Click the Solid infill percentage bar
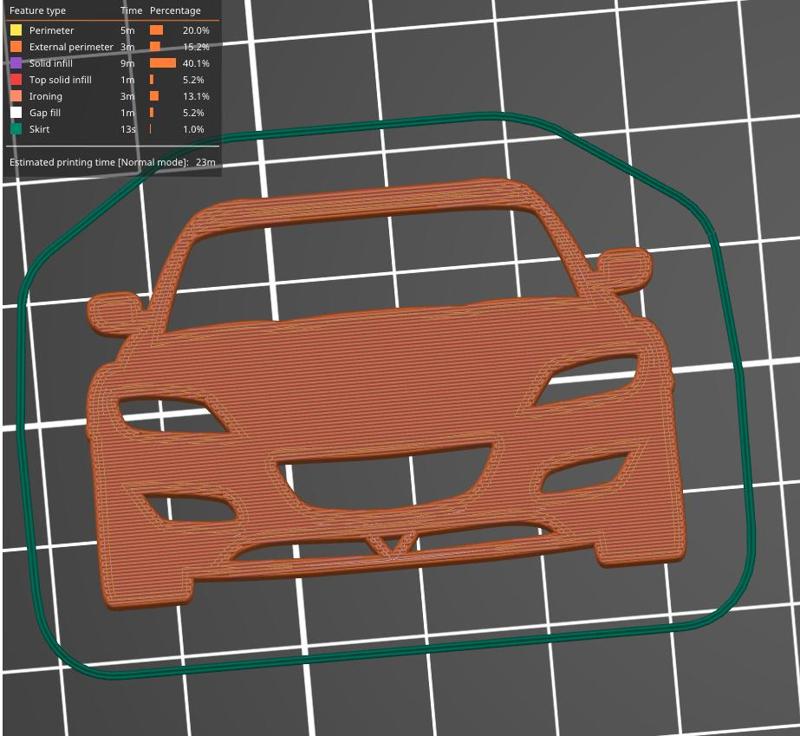 [x=163, y=63]
